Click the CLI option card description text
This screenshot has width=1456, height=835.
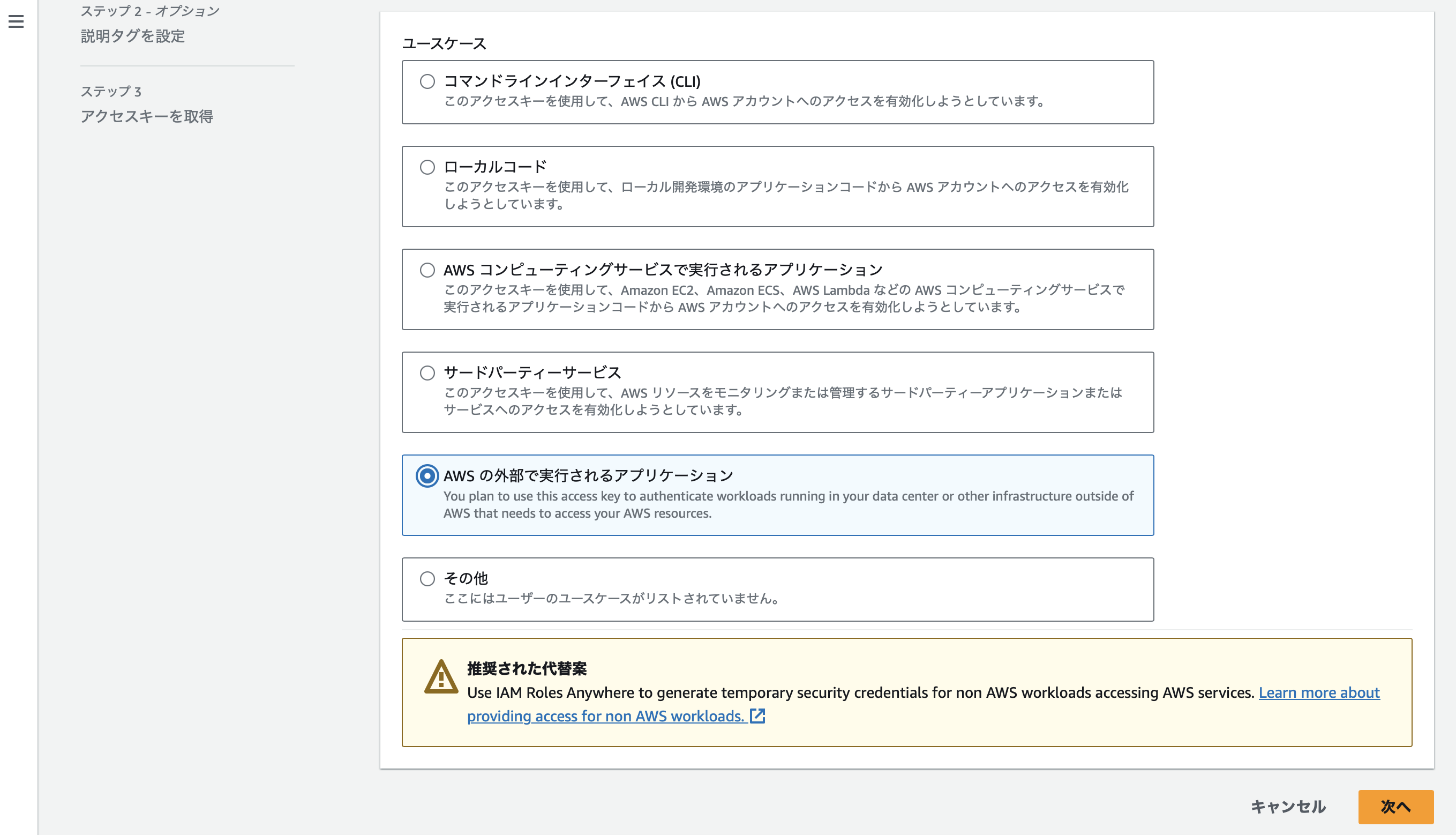click(x=744, y=101)
